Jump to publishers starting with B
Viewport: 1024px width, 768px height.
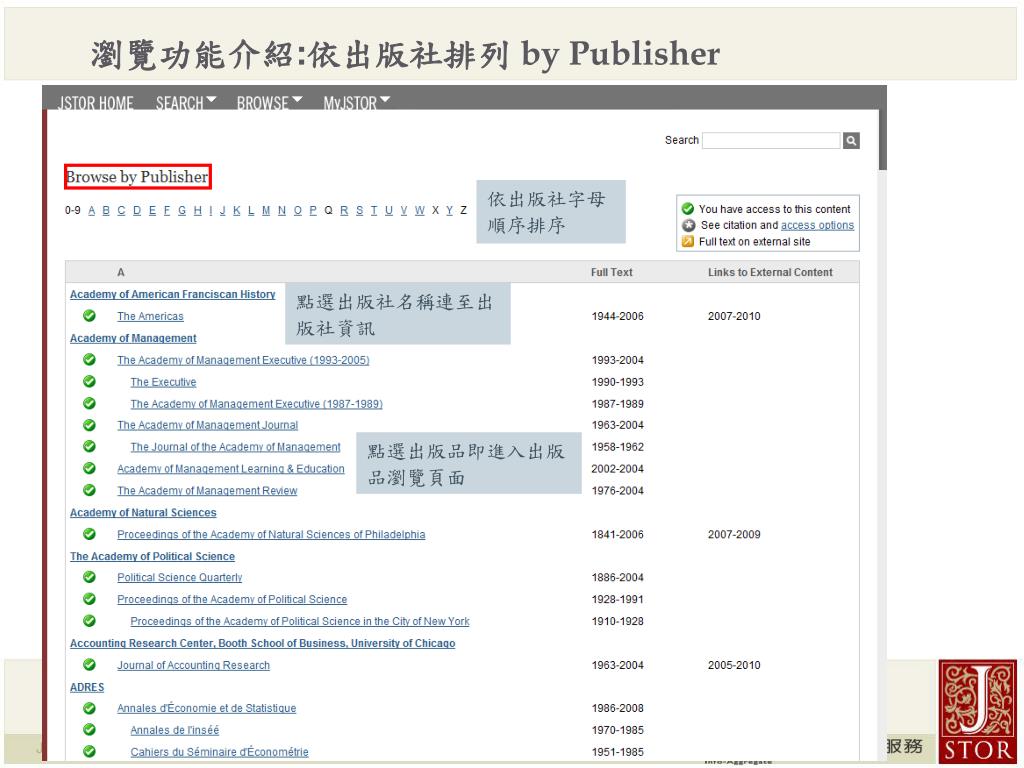click(106, 210)
